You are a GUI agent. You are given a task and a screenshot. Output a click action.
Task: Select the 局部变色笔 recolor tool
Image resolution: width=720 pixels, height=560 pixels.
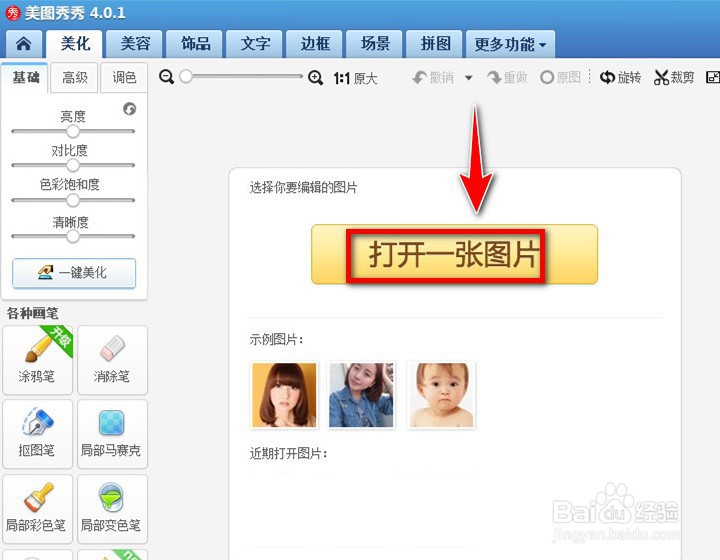(x=112, y=509)
